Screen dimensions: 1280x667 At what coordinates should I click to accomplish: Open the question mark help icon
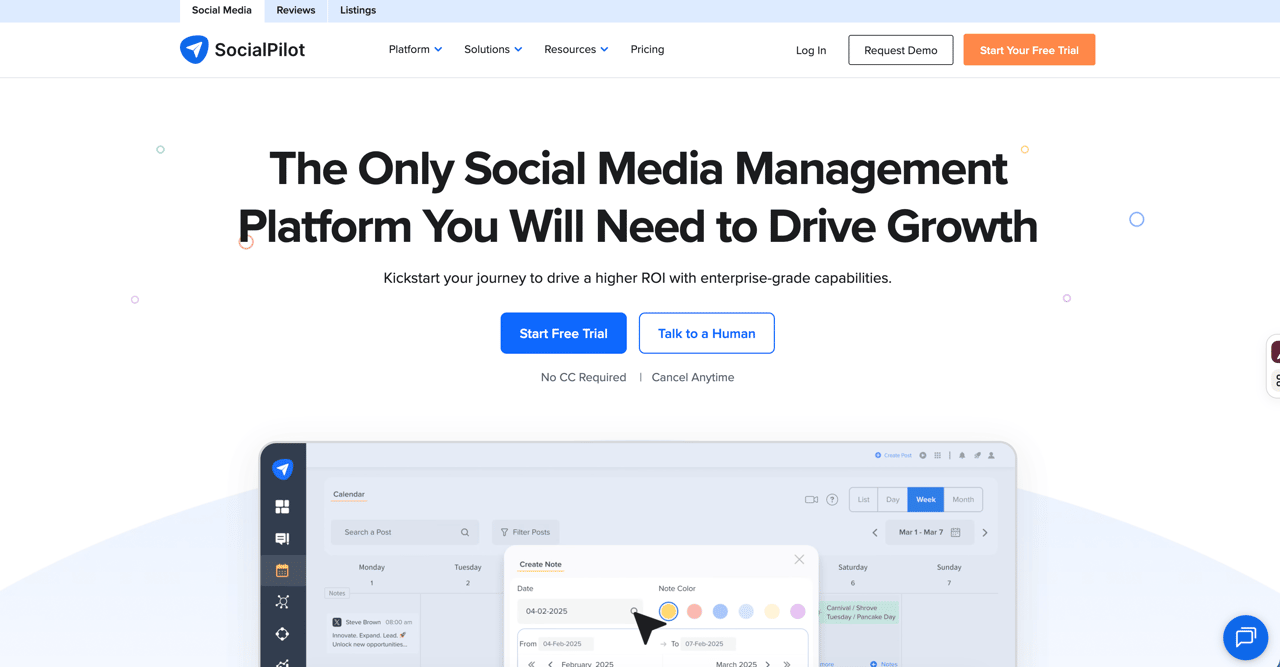(x=832, y=499)
